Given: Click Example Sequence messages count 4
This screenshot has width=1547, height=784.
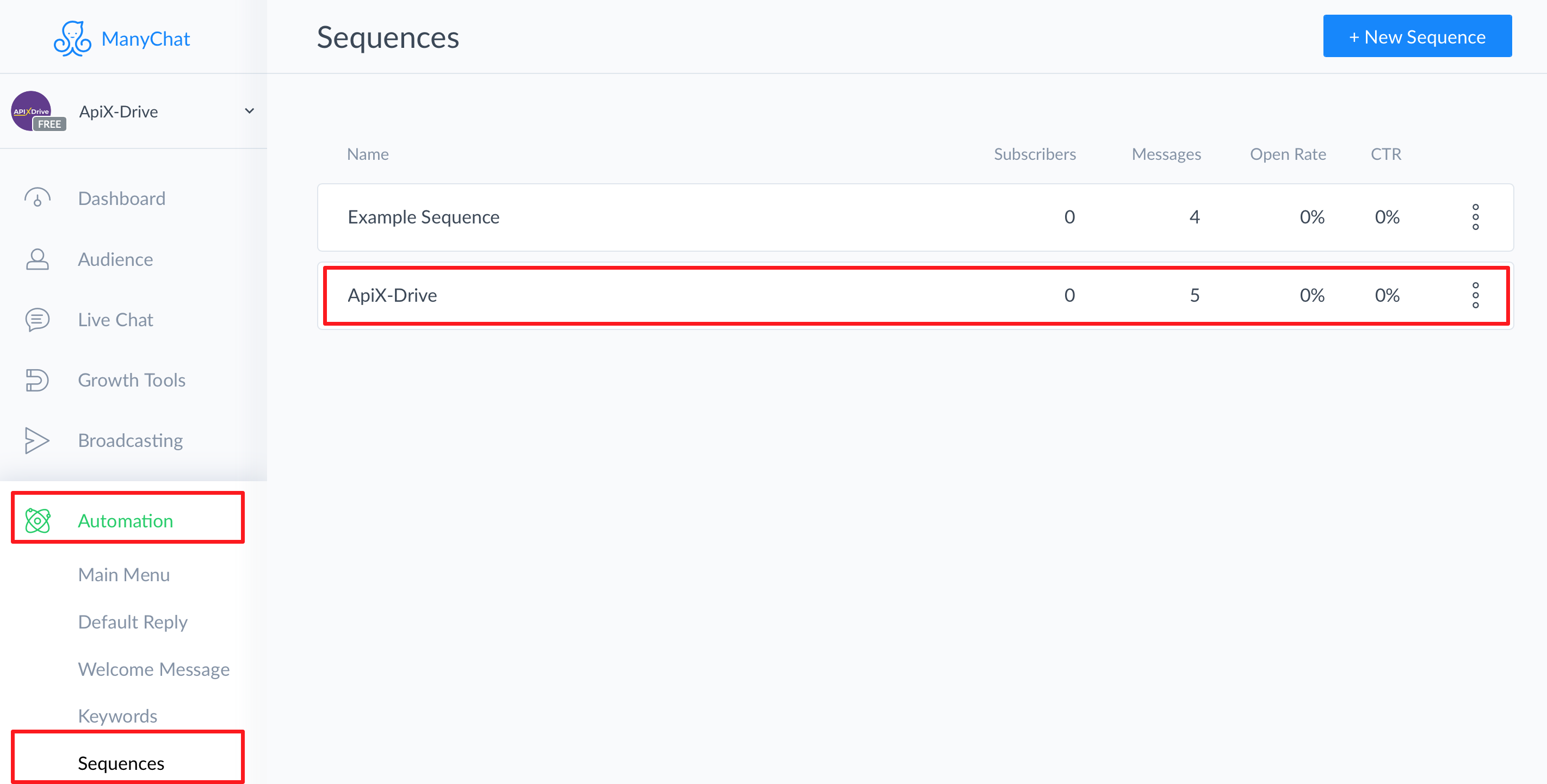Looking at the screenshot, I should [1195, 217].
